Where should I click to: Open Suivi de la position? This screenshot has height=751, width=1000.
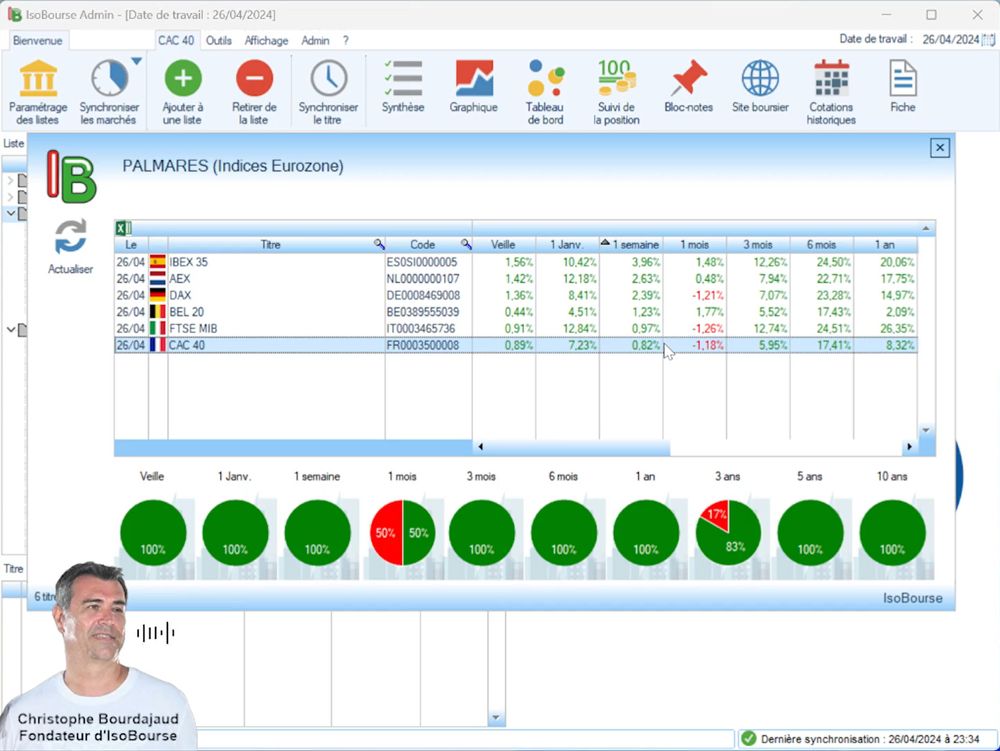click(616, 92)
